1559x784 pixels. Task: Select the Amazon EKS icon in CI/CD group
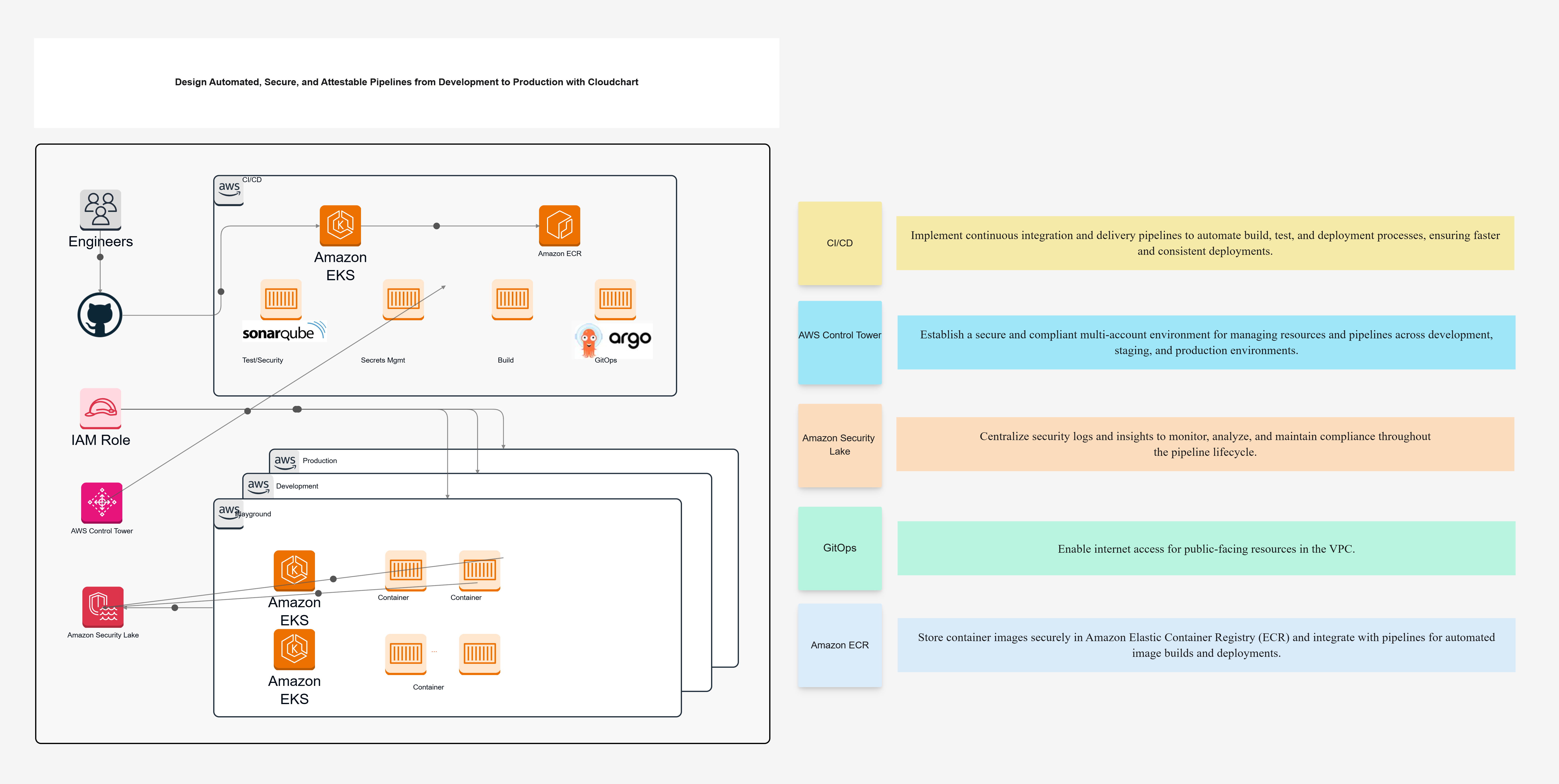click(x=340, y=226)
